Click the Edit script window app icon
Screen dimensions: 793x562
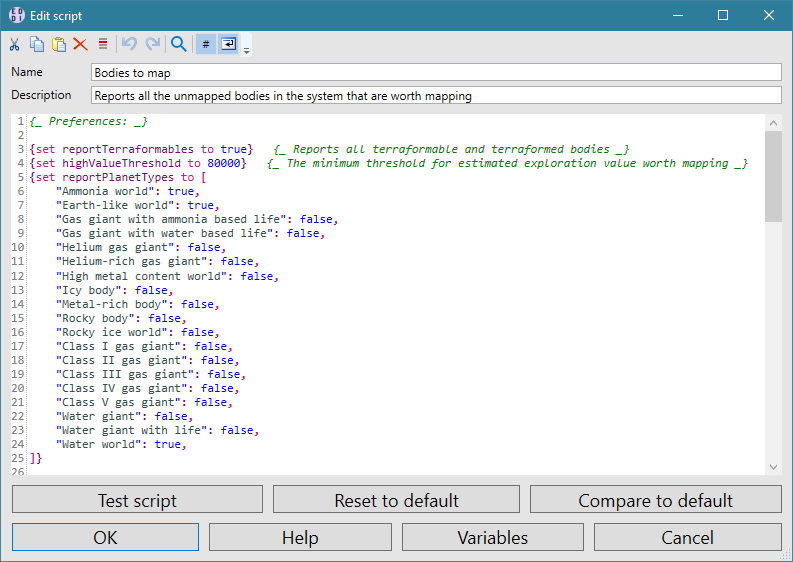17,15
